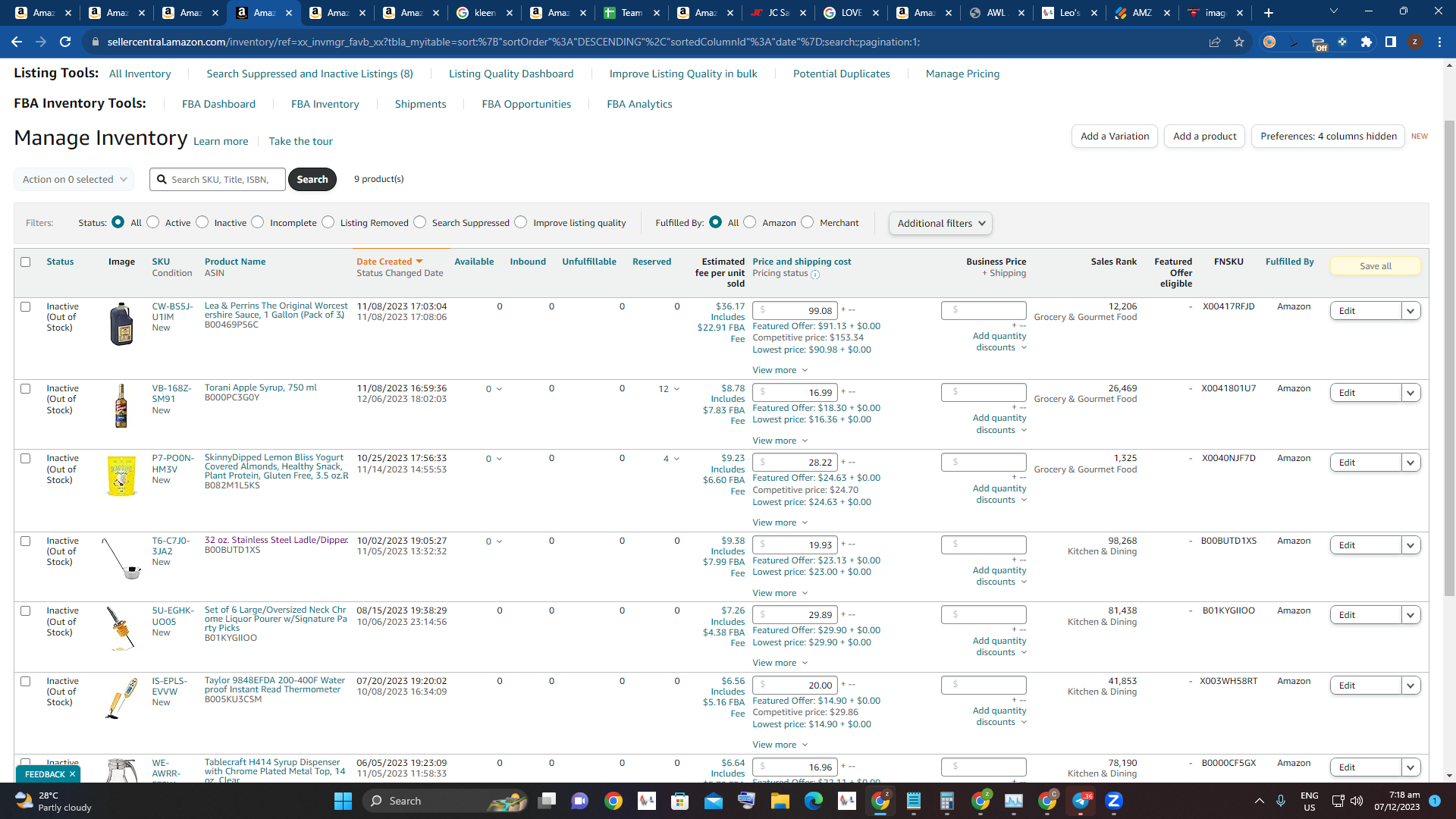Share this page from the address bar
Viewport: 1456px width, 819px height.
point(1215,42)
